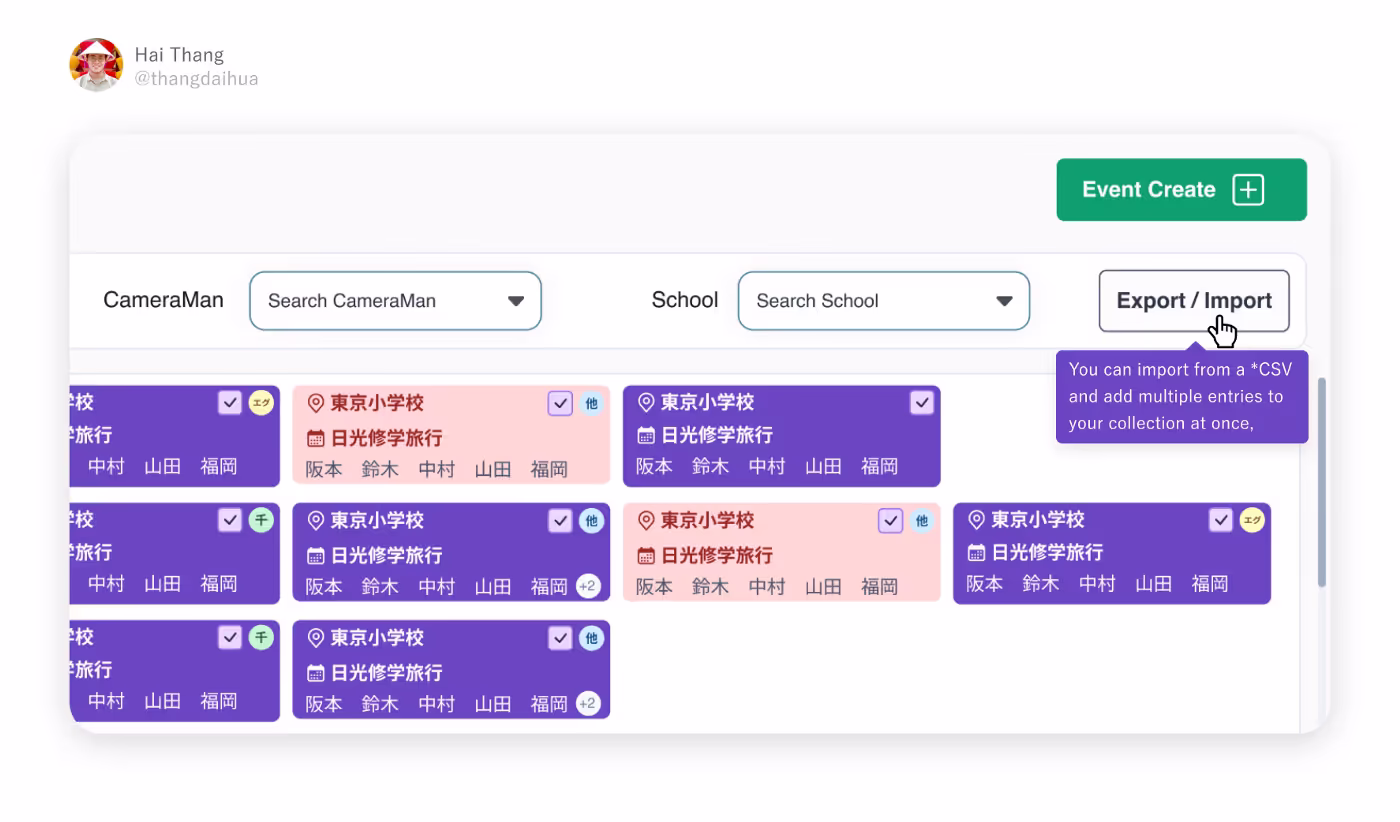
Task: Click the location pin on the badge-less purple card
Action: 646,403
